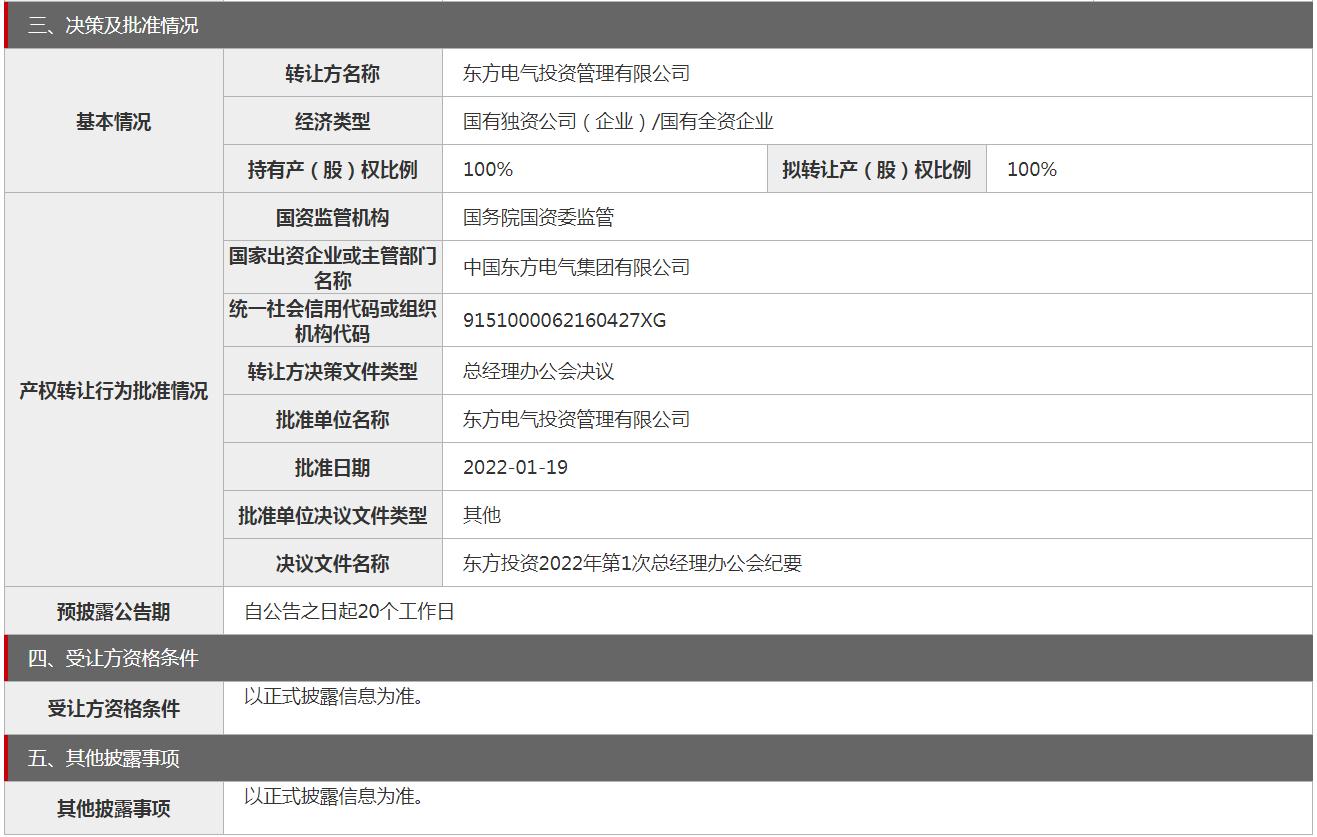Click the 其他披露事项 value 以正式披露信息为准
Screen dimensions: 1317x837
[x=334, y=796]
